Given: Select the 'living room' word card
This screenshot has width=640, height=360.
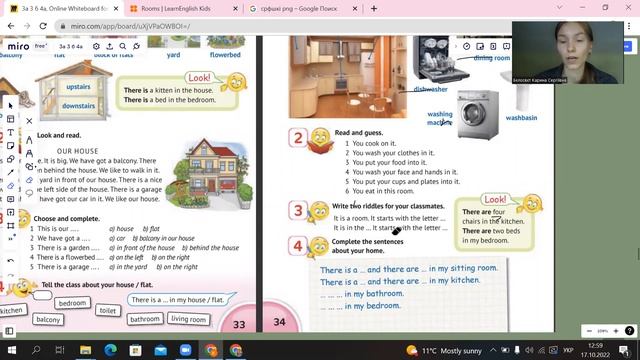Looking at the screenshot, I should coord(189,319).
